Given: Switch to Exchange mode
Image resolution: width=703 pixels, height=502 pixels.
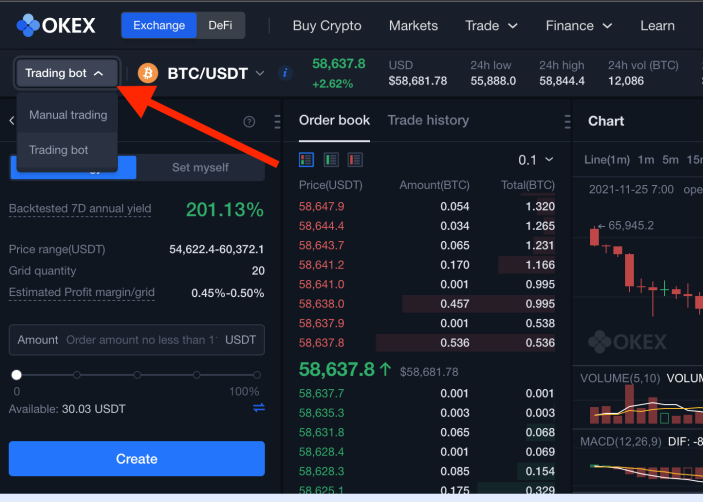Looking at the screenshot, I should [x=159, y=25].
